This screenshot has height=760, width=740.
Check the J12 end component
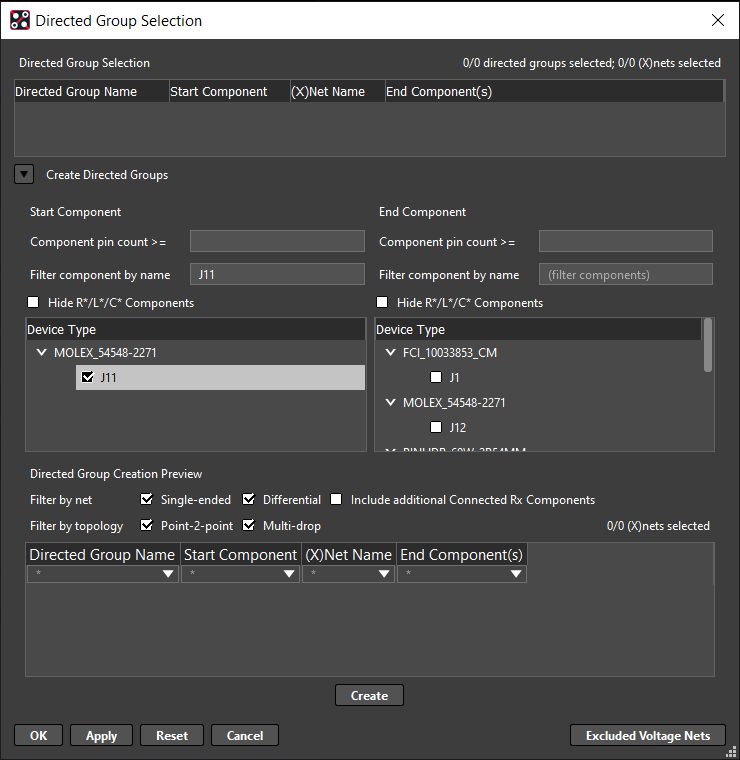435,427
